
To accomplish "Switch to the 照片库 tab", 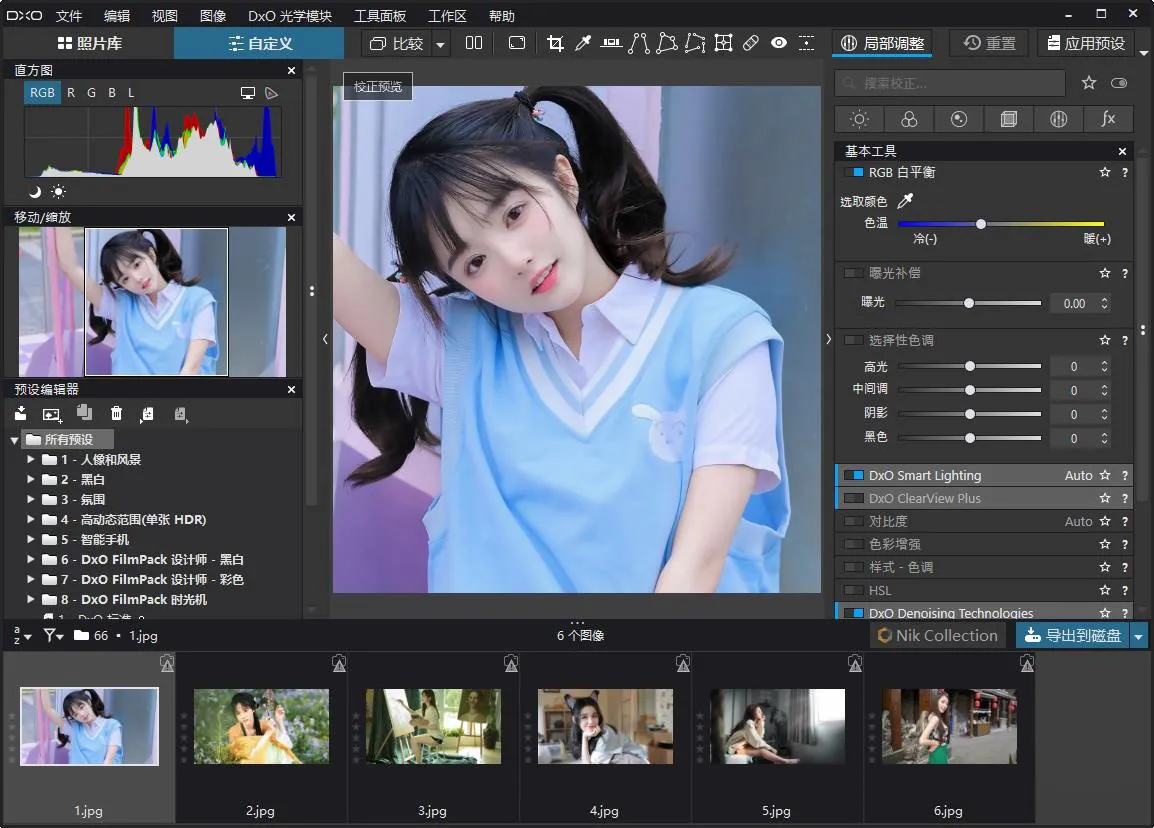I will [88, 43].
